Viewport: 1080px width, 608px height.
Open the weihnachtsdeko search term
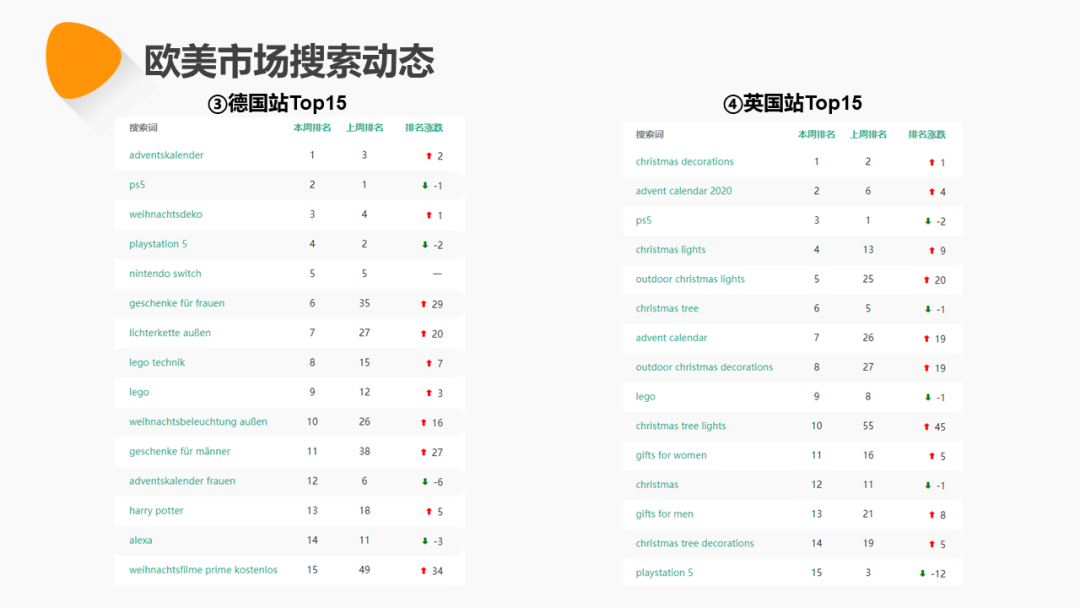click(x=165, y=214)
